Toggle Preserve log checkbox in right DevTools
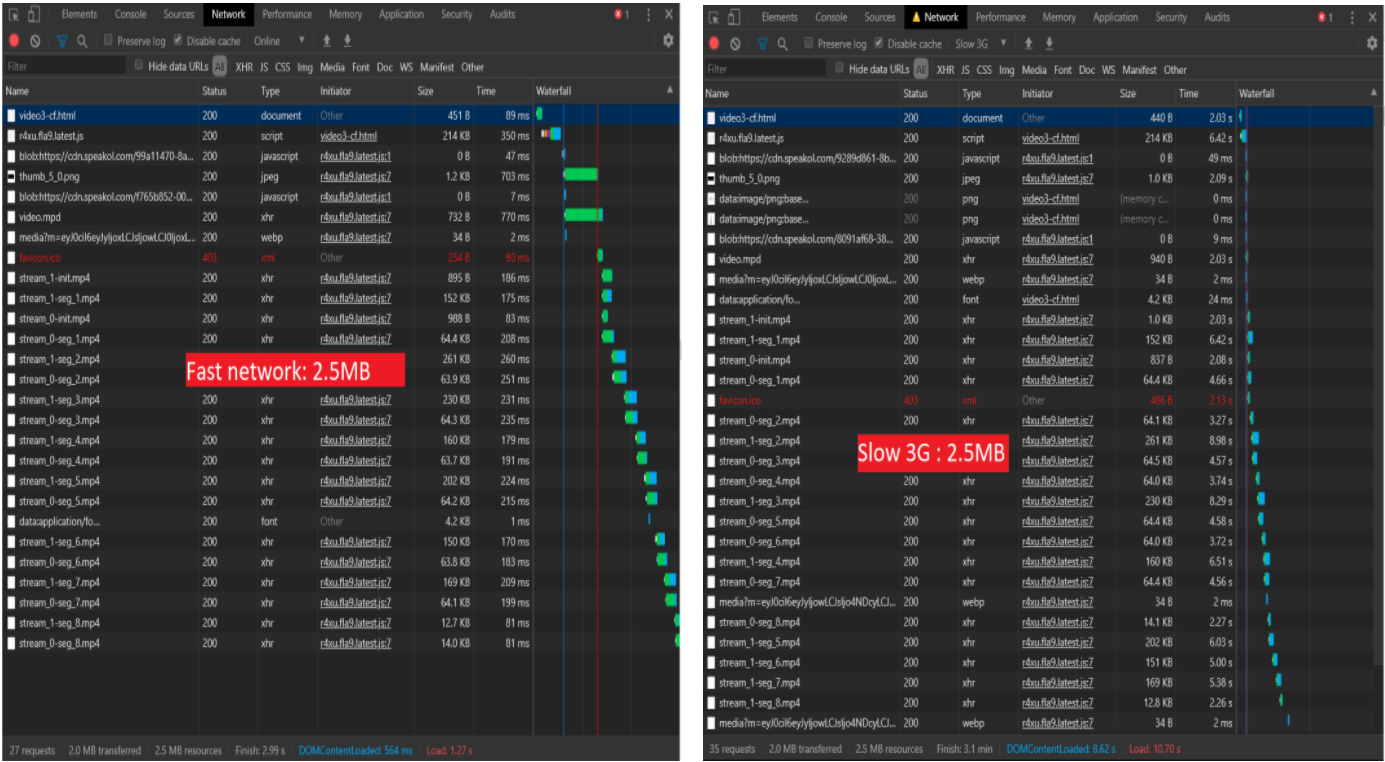This screenshot has height=762, width=1385. (809, 44)
